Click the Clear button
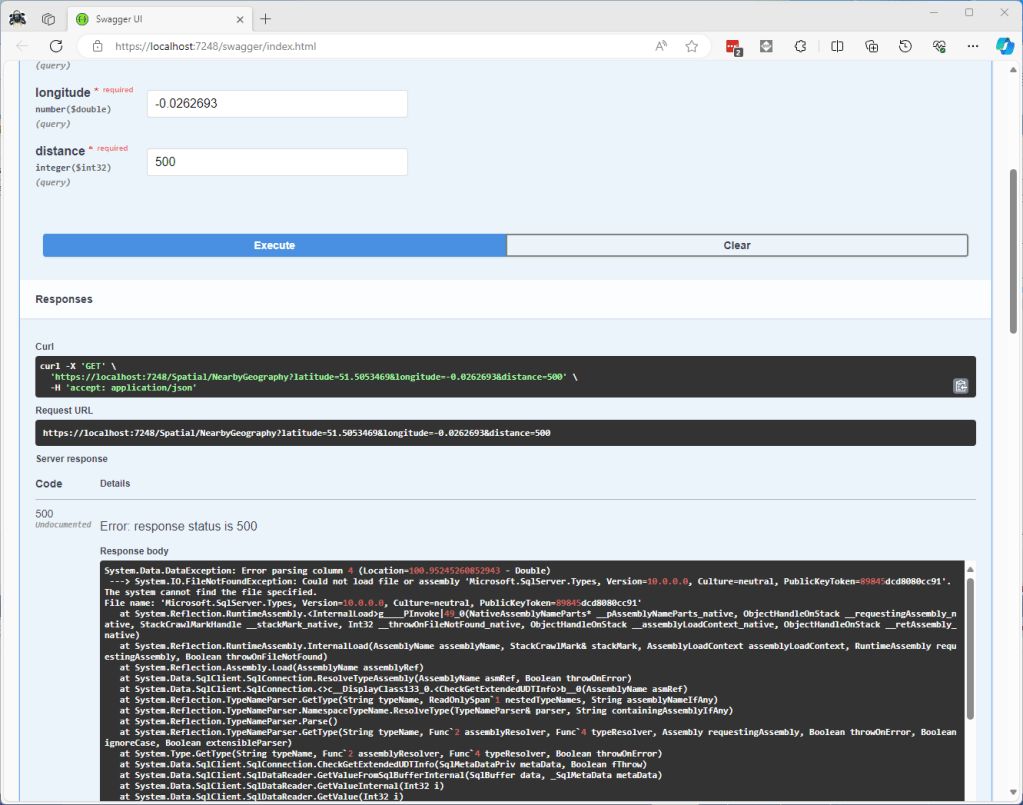 (737, 245)
